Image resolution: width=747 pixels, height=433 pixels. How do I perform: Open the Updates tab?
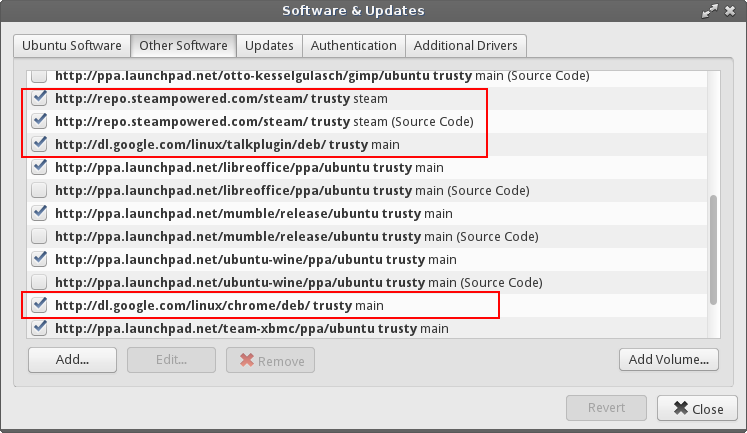[x=269, y=46]
